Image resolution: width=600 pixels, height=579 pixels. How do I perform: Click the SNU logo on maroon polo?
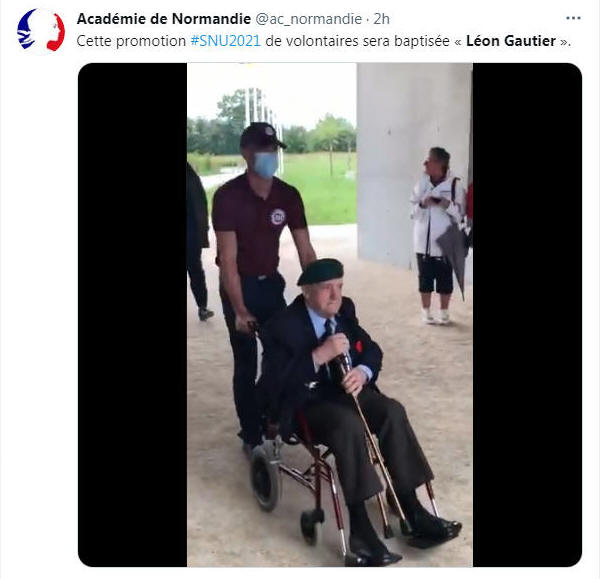[278, 217]
